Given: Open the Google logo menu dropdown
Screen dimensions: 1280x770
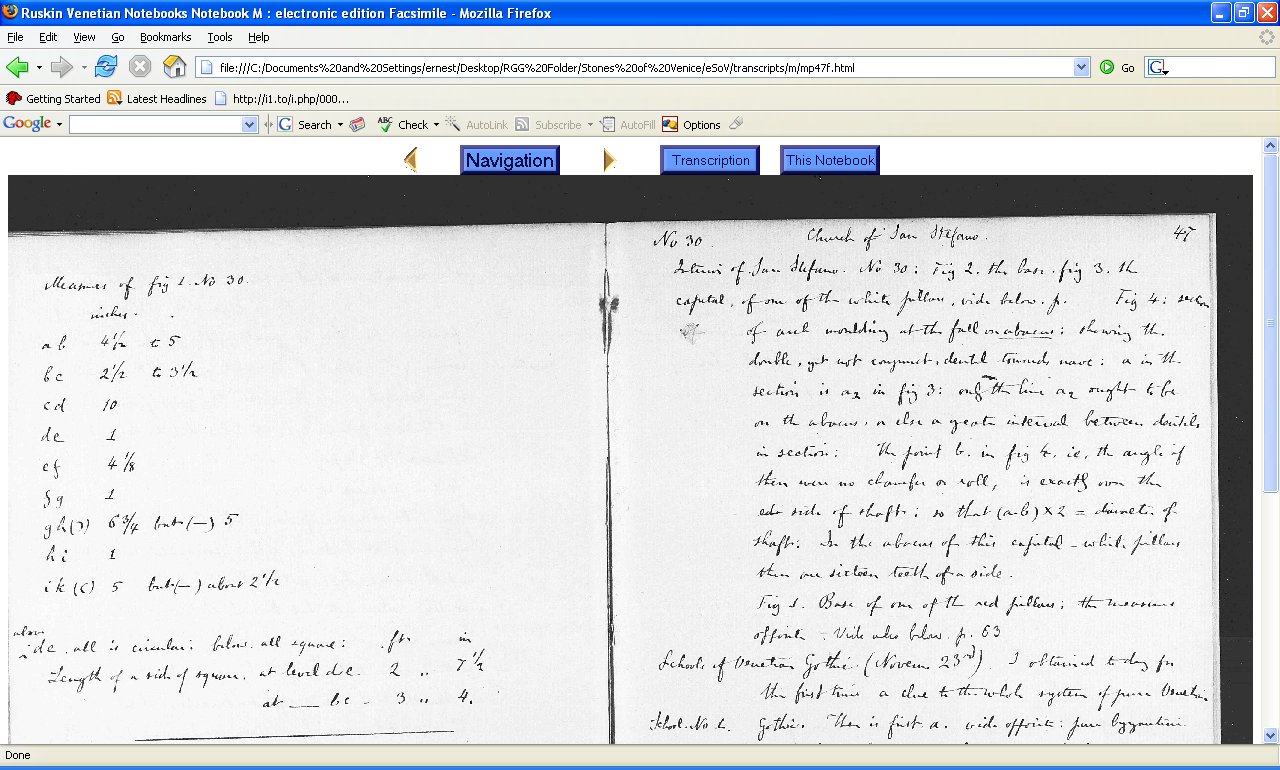Looking at the screenshot, I should point(59,124).
